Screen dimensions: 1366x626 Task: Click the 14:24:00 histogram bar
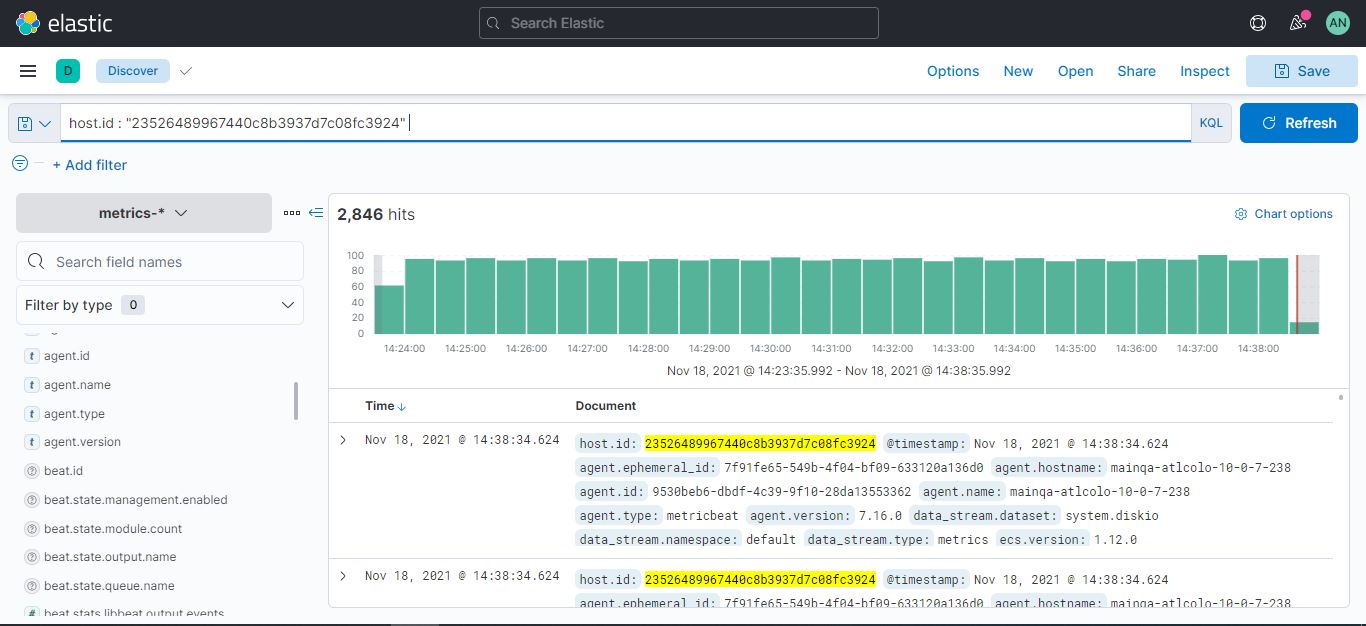[x=419, y=296]
